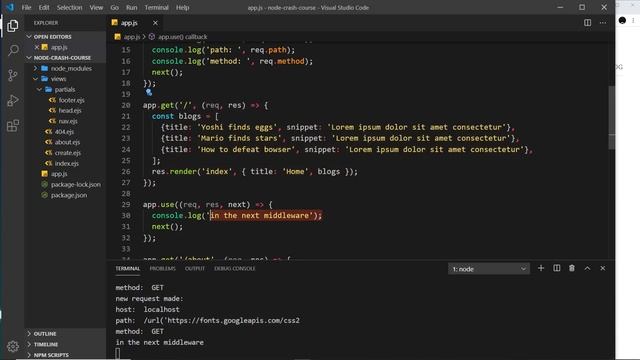The width and height of the screenshot is (640, 360).
Task: Kill terminal with trash icon
Action: point(572,268)
